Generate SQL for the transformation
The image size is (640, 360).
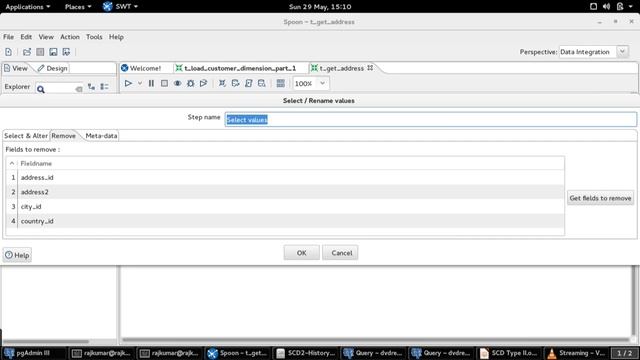[x=249, y=83]
